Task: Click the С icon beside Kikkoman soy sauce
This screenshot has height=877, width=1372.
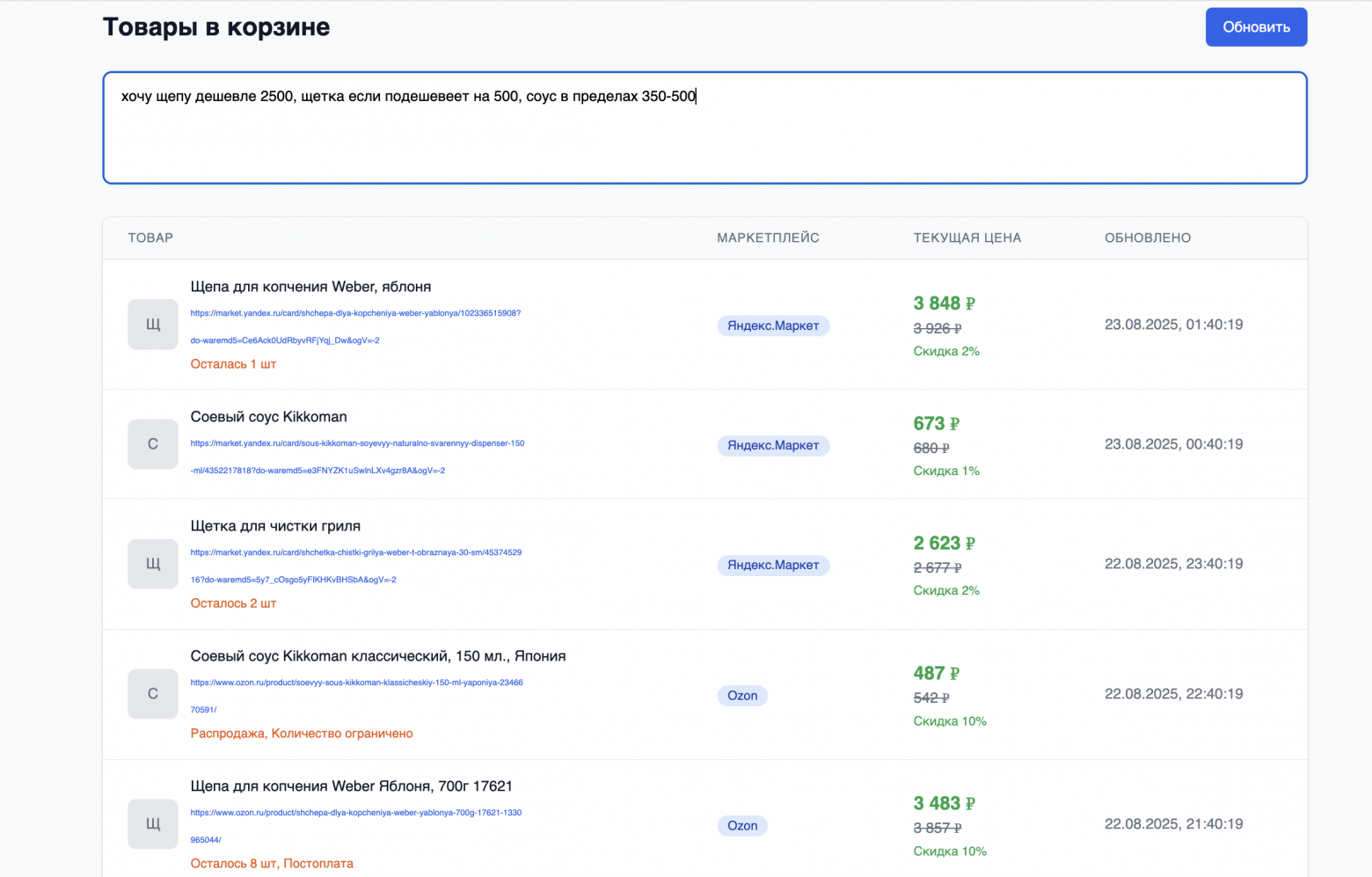Action: 152,444
